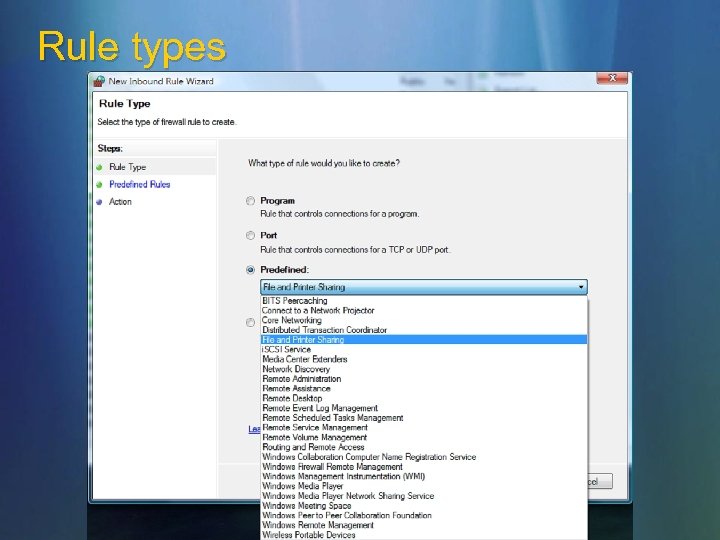Choose Remote Assistance option in list
Image resolution: width=720 pixels, height=540 pixels.
click(296, 388)
